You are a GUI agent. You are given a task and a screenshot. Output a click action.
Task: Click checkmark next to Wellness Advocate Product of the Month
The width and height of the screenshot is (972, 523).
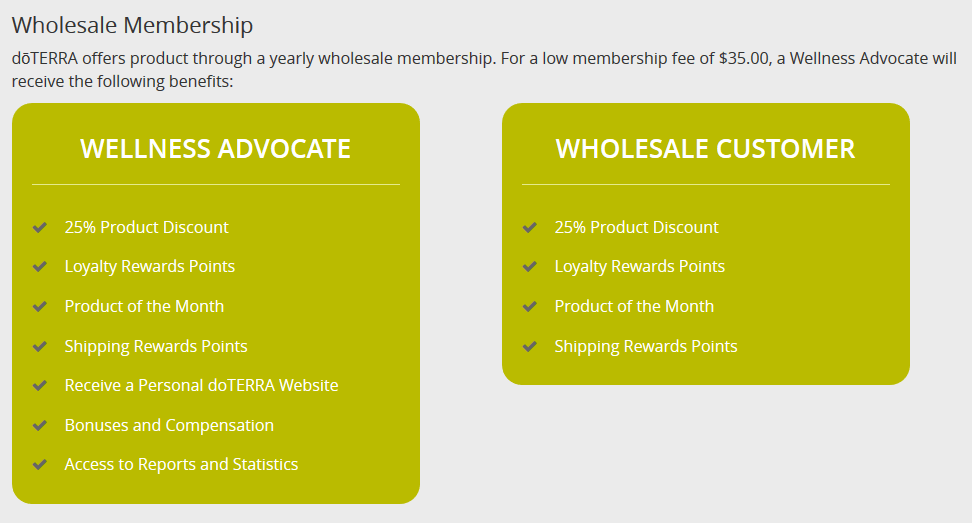tap(40, 306)
